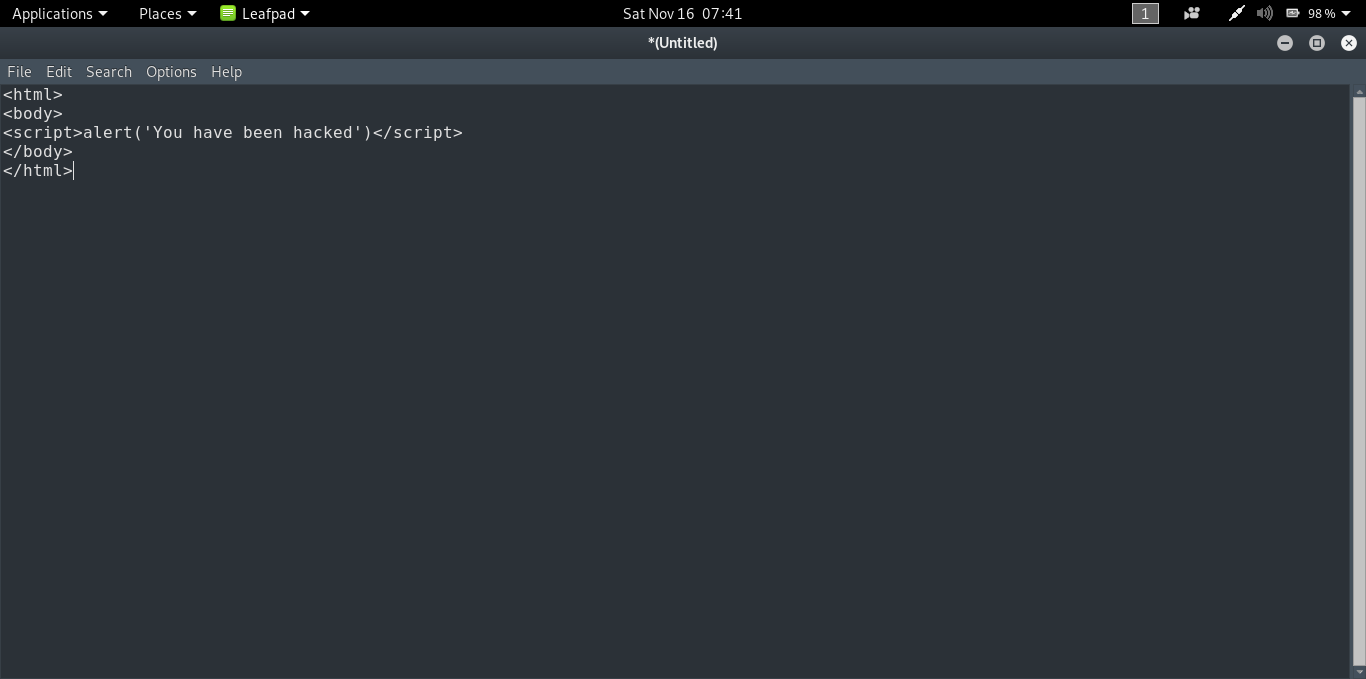This screenshot has width=1366, height=679.
Task: Open the Options menu
Action: pos(171,72)
